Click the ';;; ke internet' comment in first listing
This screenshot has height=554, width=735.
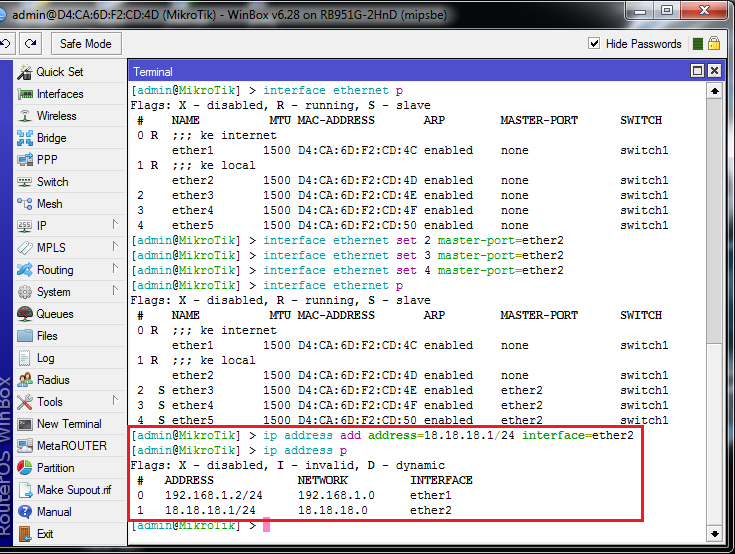click(x=224, y=135)
